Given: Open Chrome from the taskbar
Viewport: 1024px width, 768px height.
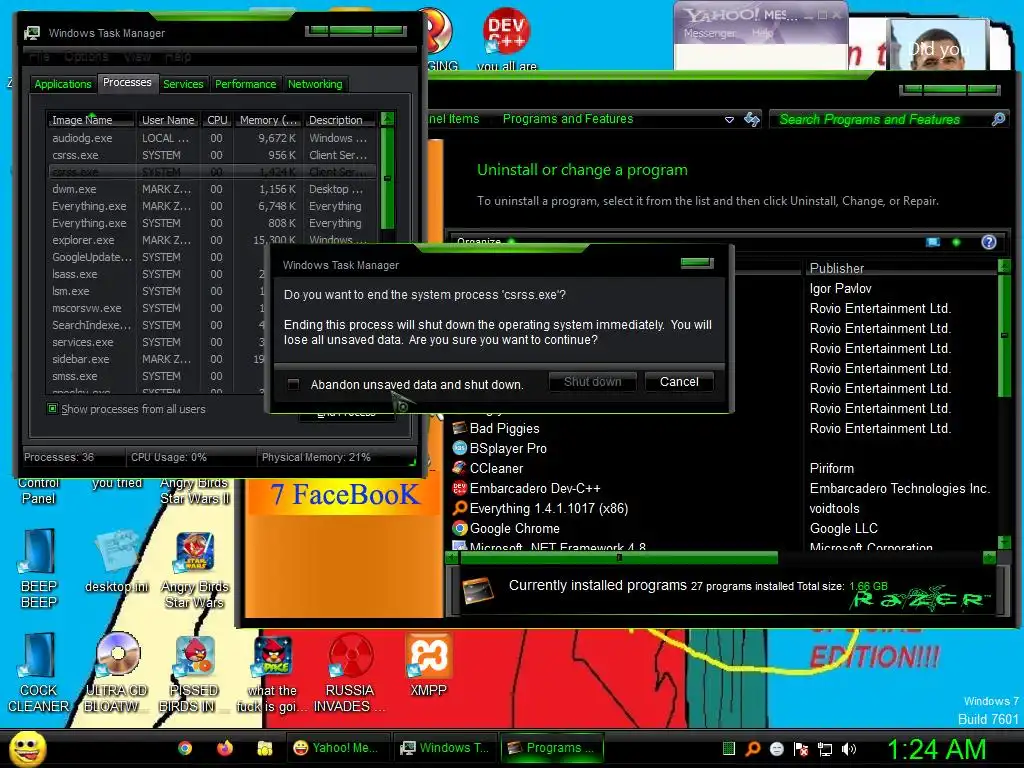Looking at the screenshot, I should pos(185,748).
